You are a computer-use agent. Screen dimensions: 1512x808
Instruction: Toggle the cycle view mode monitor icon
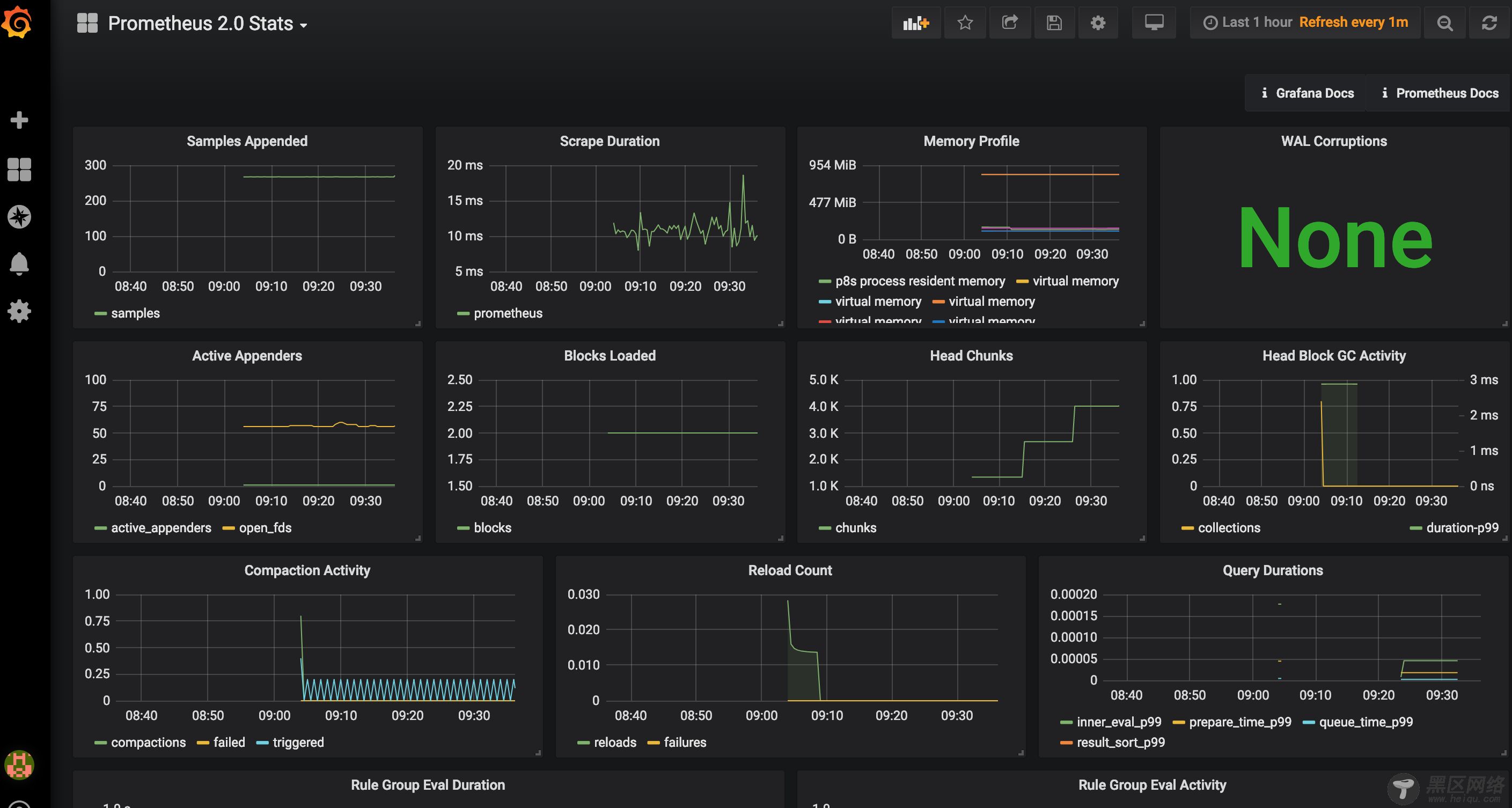coord(1154,23)
